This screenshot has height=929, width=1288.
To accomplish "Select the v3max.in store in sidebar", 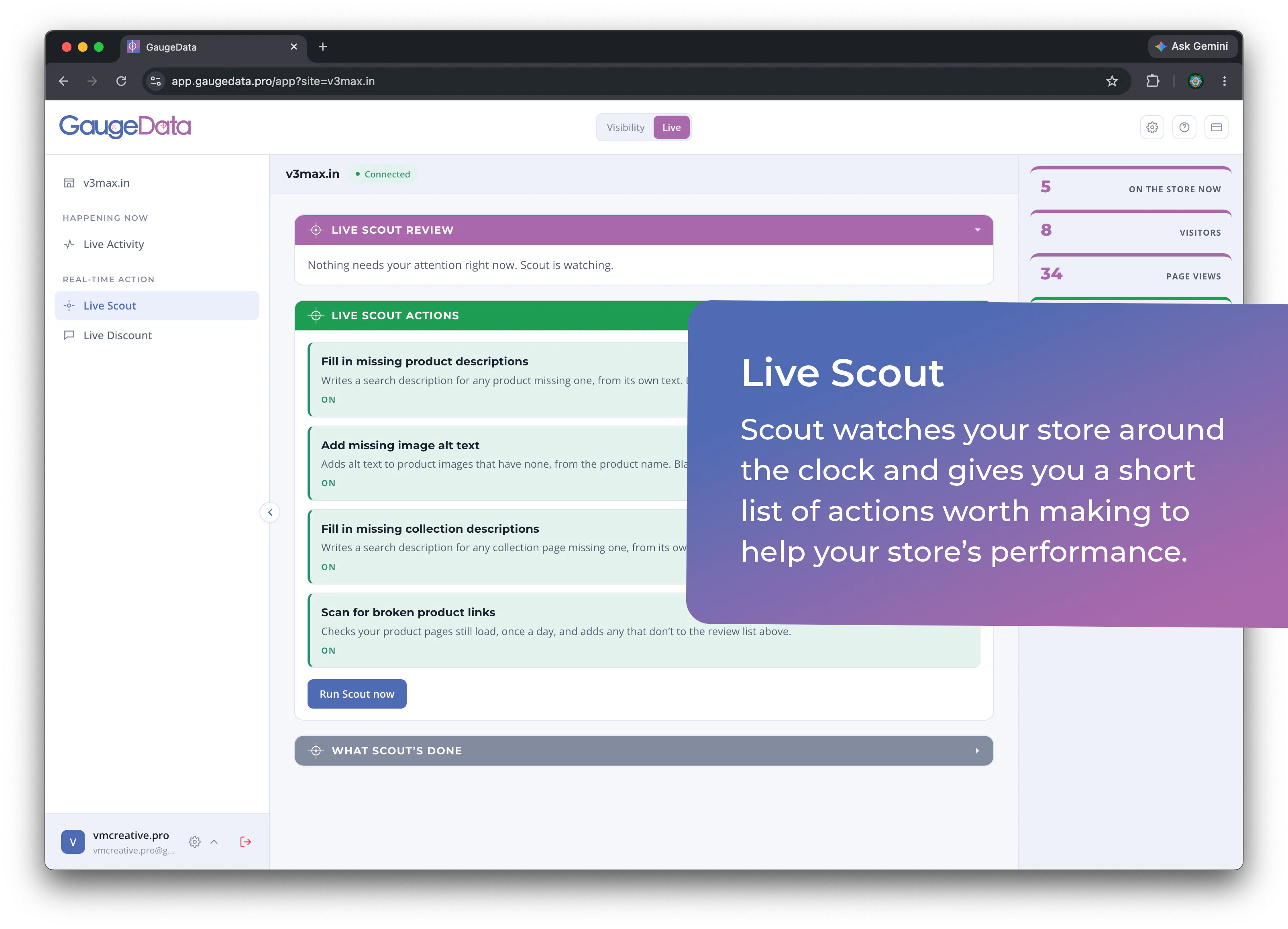I will [x=157, y=183].
